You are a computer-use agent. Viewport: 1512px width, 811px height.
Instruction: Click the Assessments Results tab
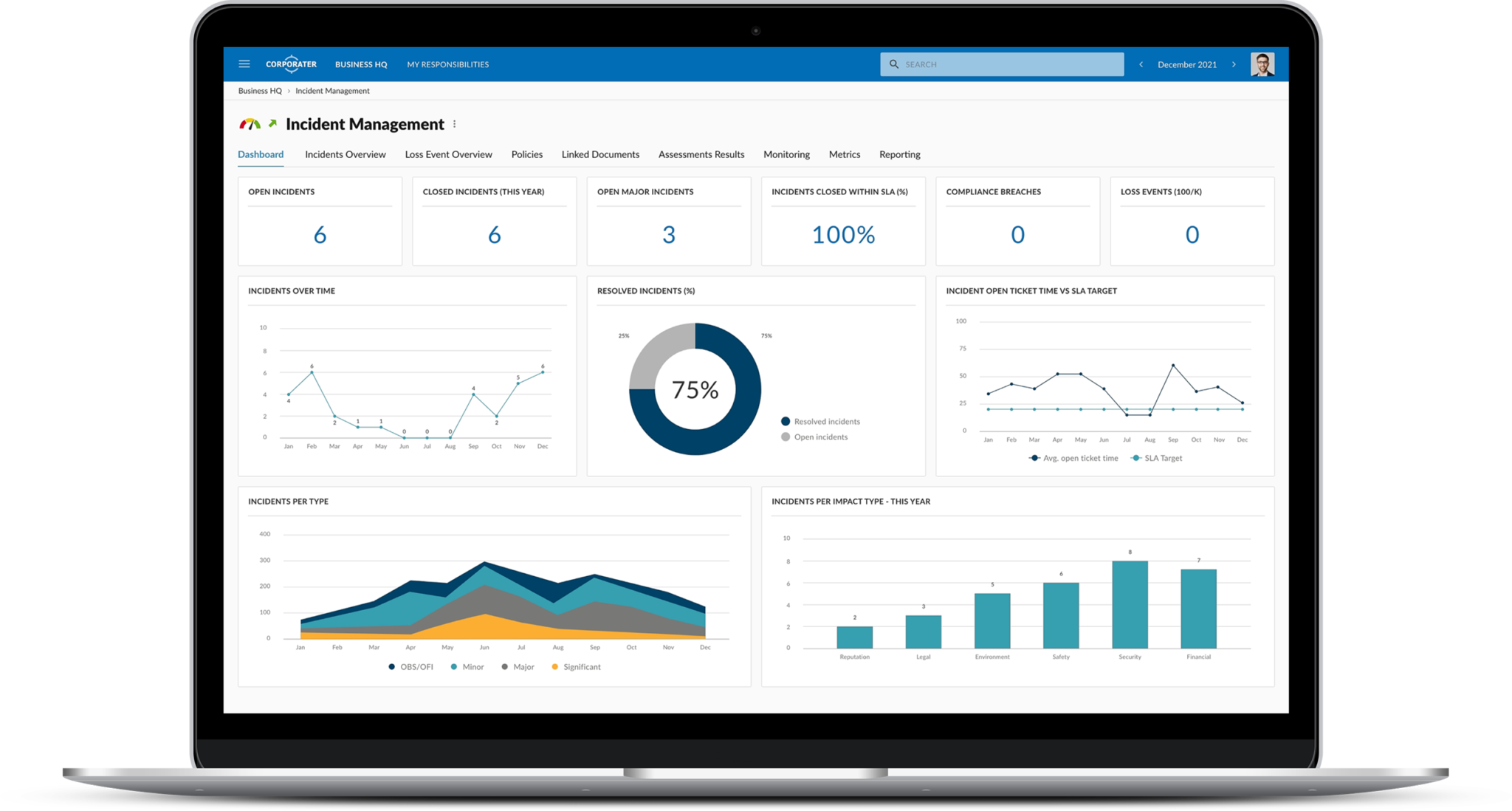[701, 154]
